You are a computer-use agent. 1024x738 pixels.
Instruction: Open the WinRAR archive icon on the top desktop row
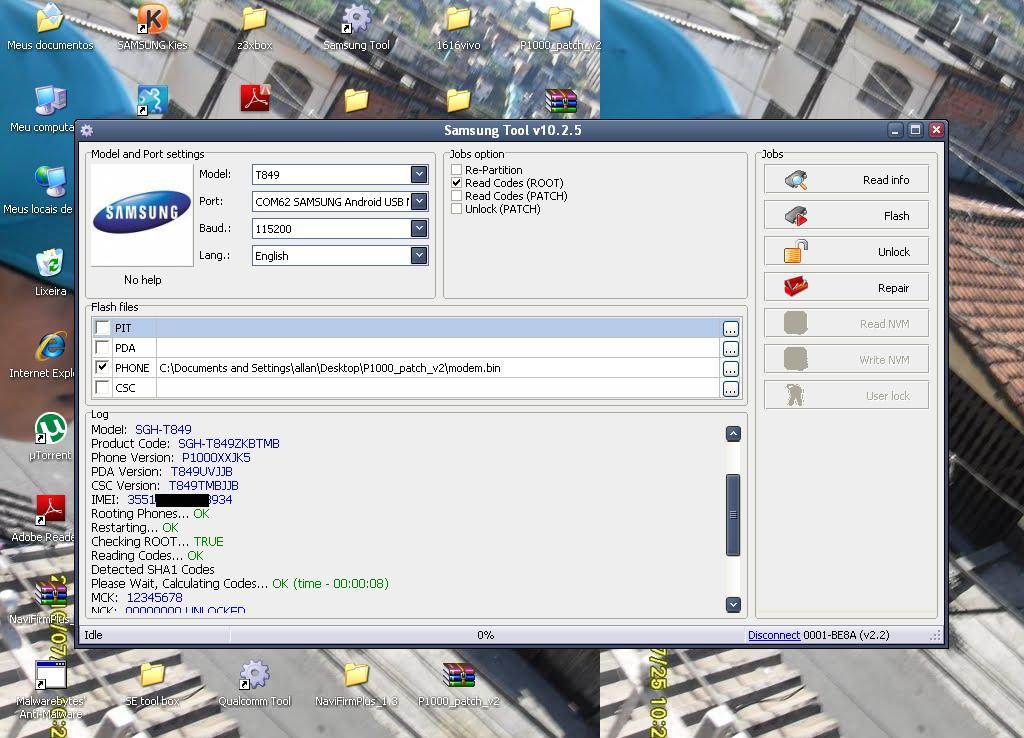561,101
